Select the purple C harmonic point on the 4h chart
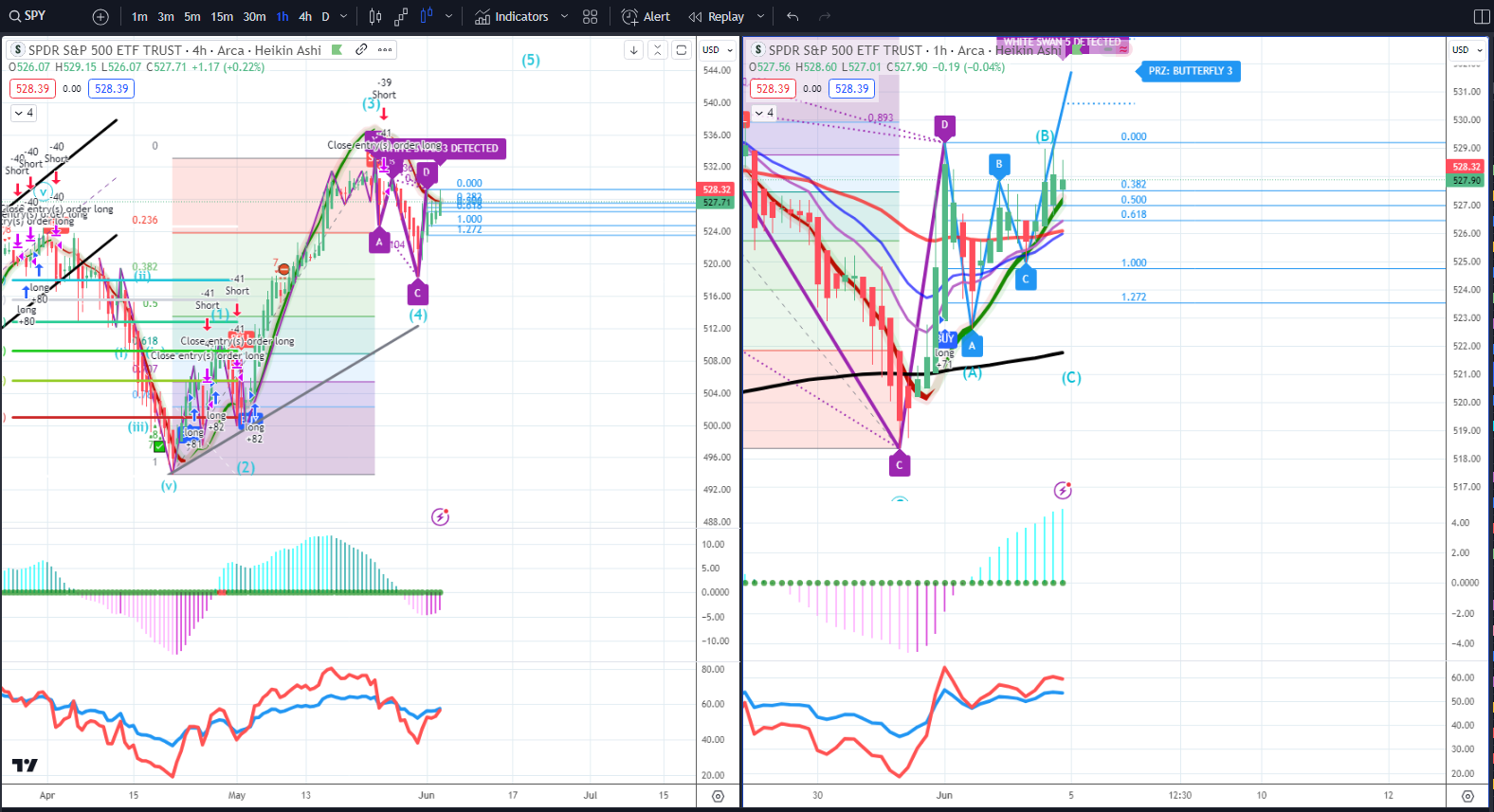 417,293
